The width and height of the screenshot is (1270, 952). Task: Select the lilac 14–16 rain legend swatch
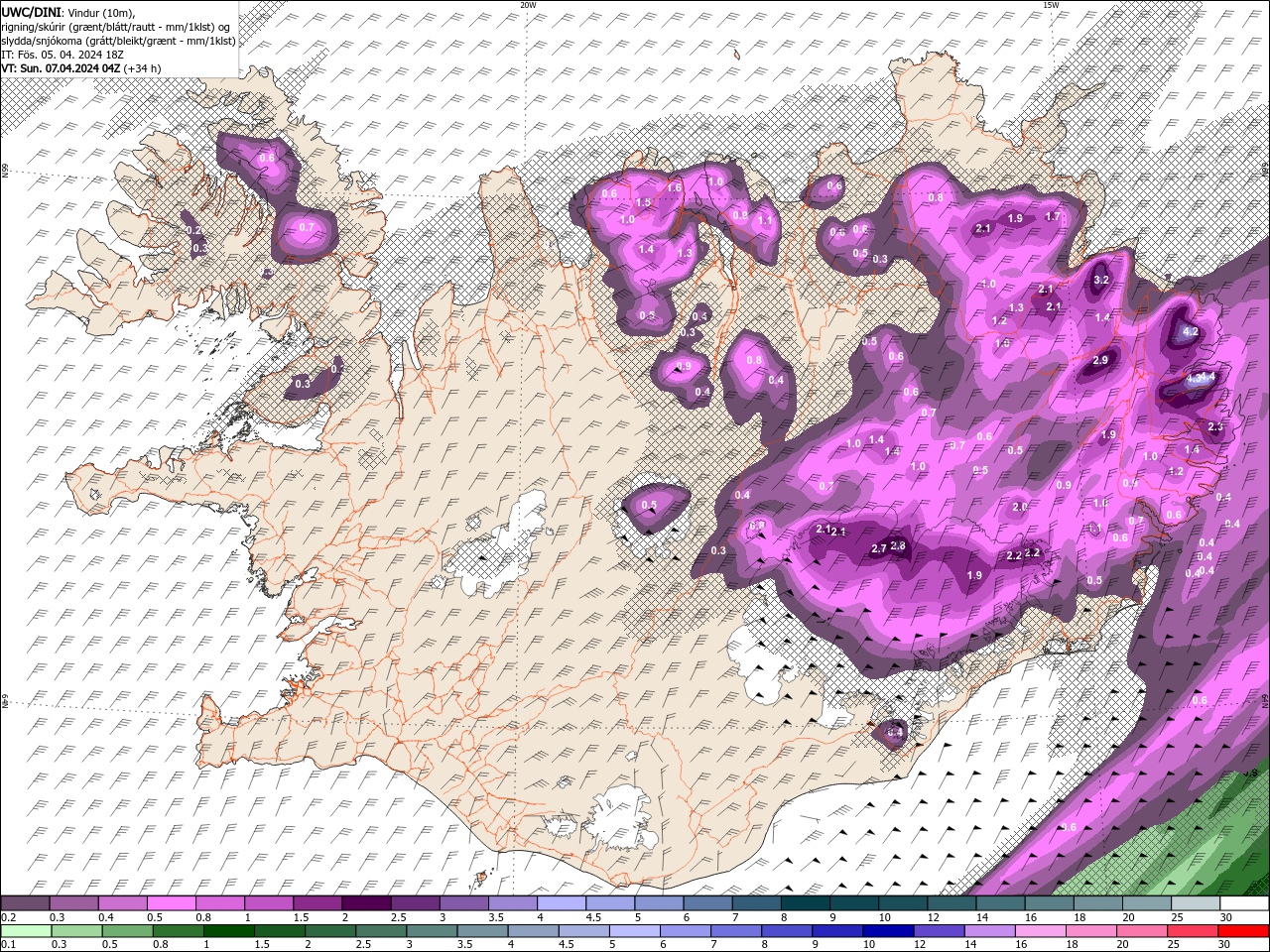tap(990, 931)
